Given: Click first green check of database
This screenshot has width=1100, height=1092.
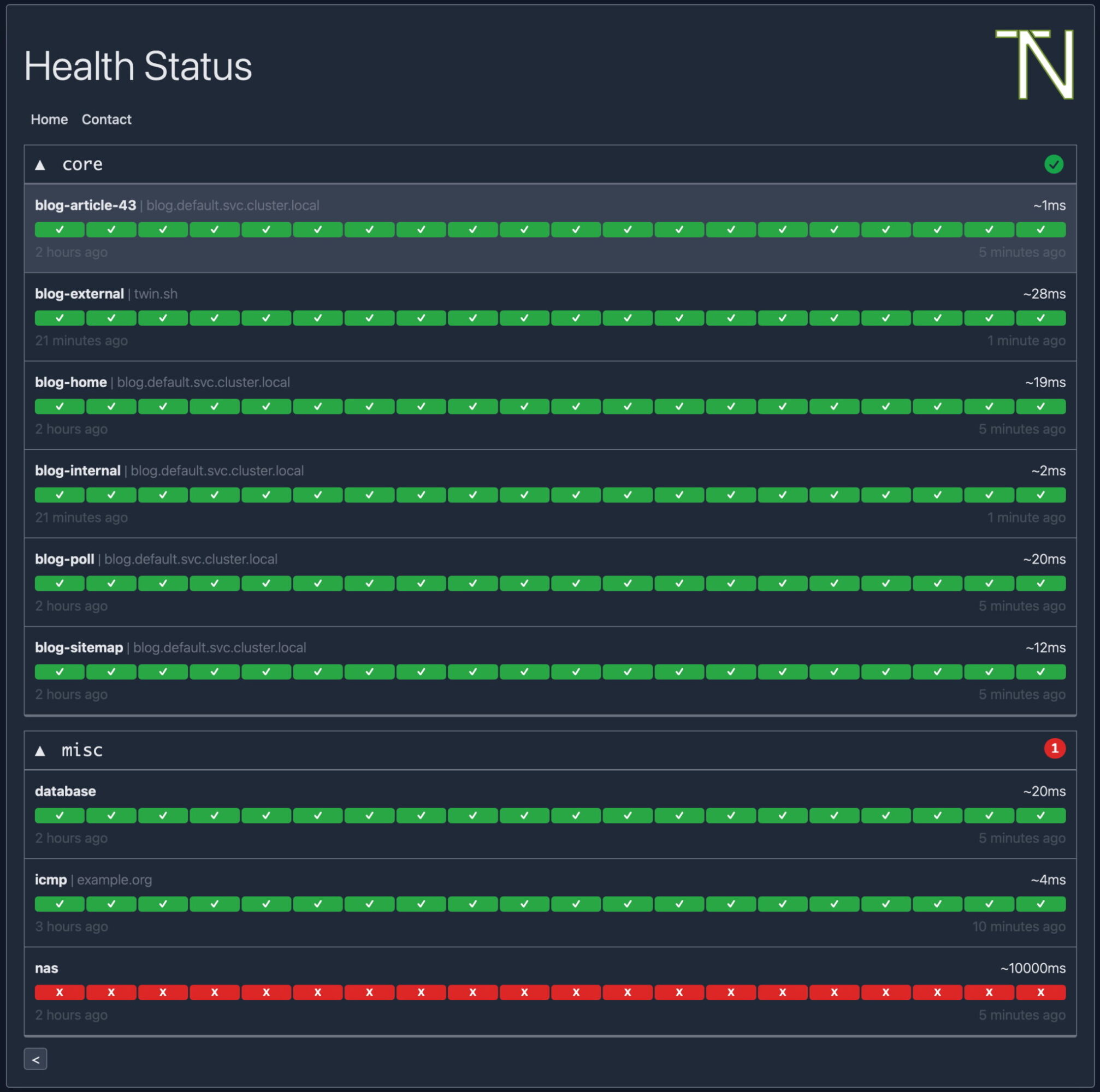Looking at the screenshot, I should coord(60,815).
